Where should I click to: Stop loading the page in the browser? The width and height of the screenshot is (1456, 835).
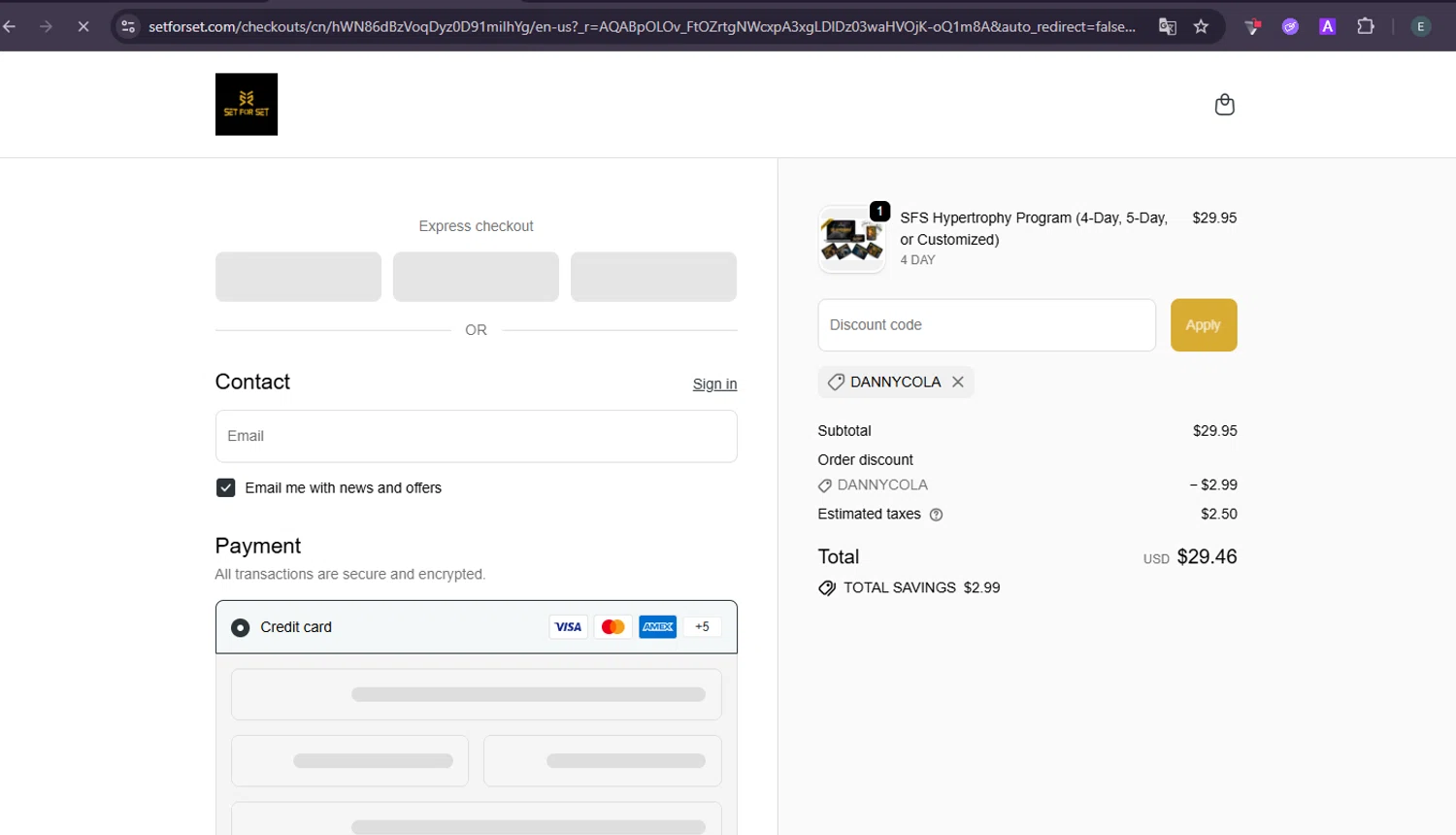point(83,26)
